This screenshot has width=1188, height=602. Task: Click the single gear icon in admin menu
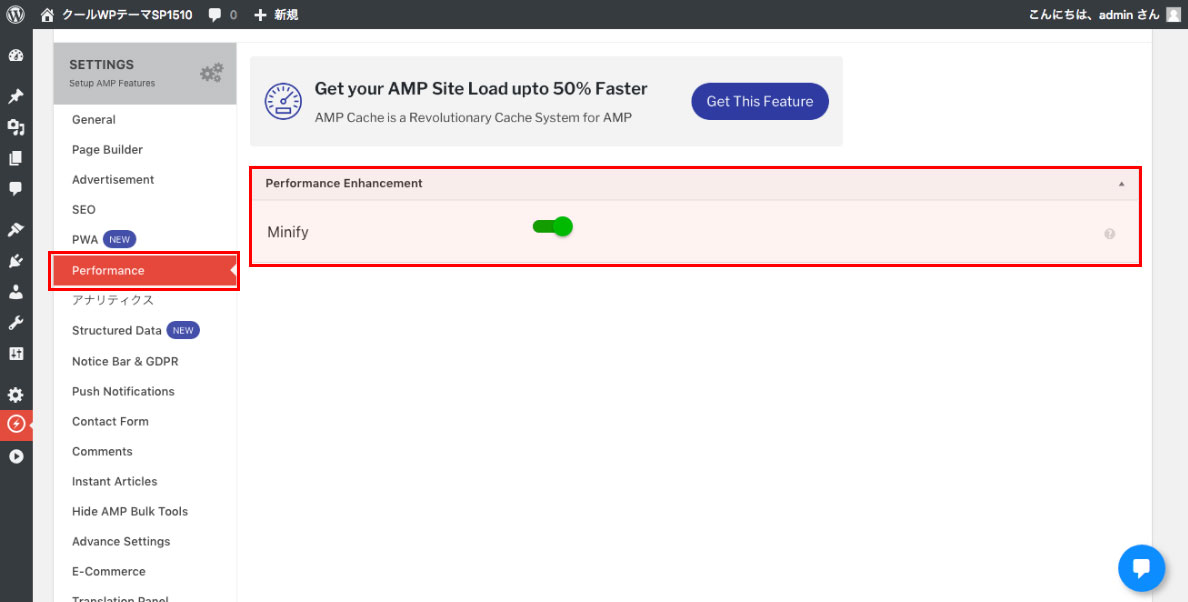[16, 395]
